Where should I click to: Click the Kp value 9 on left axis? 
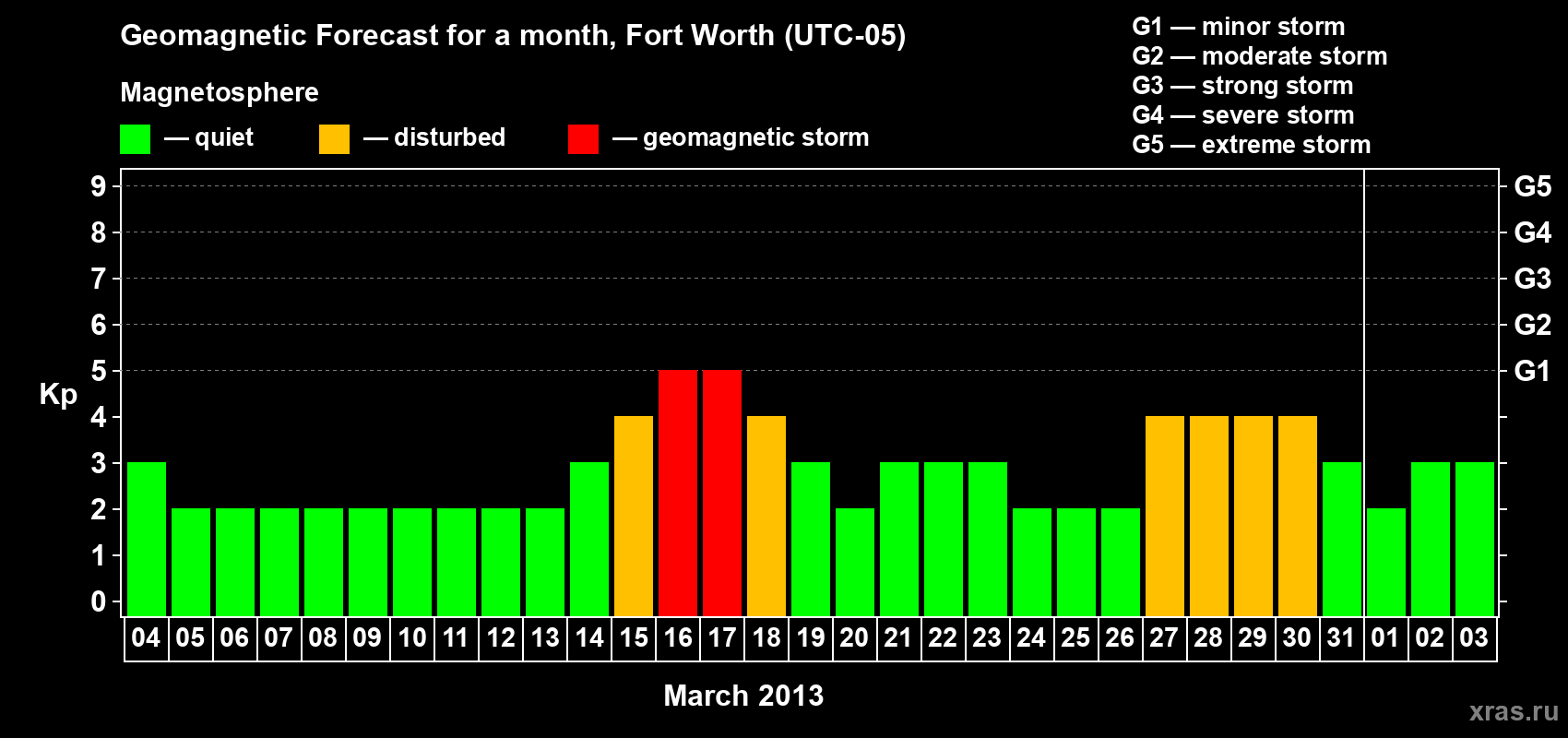coord(99,186)
